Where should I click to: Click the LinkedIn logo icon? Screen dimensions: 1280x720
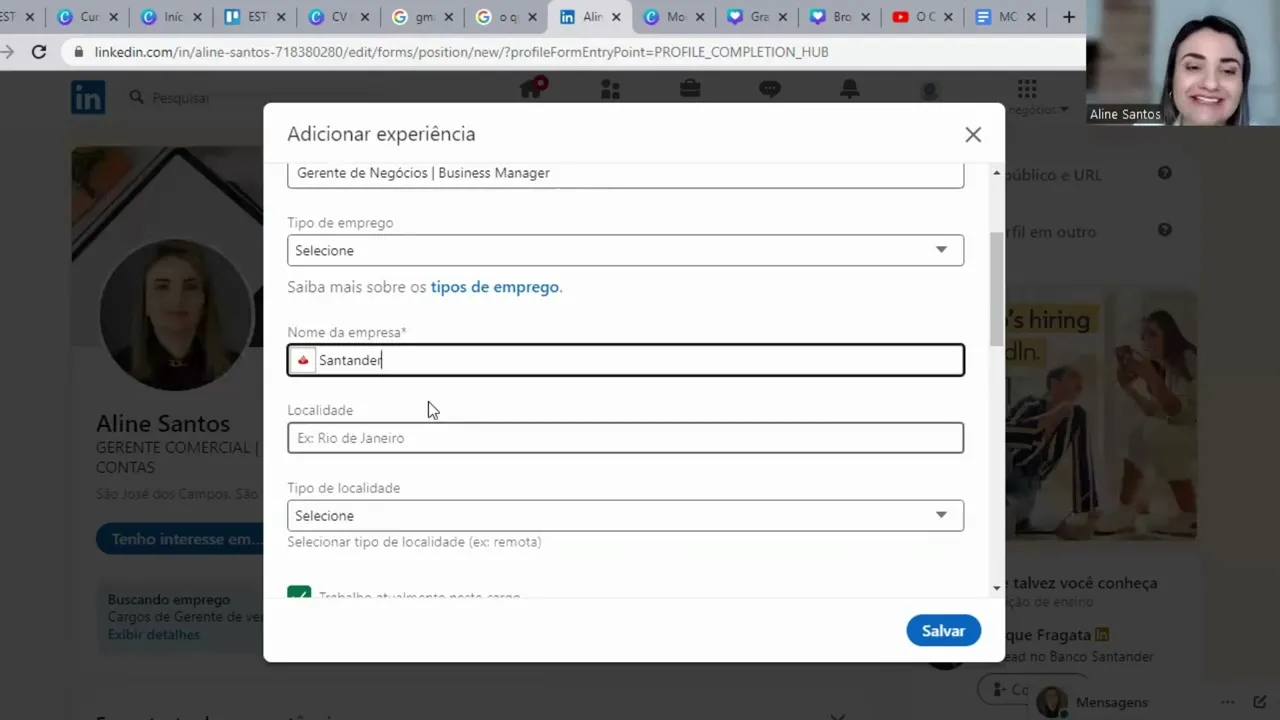(88, 97)
